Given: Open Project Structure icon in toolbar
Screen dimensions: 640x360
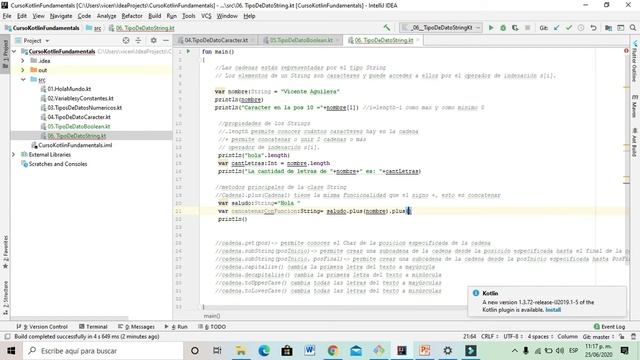Looking at the screenshot, I should (x=608, y=28).
